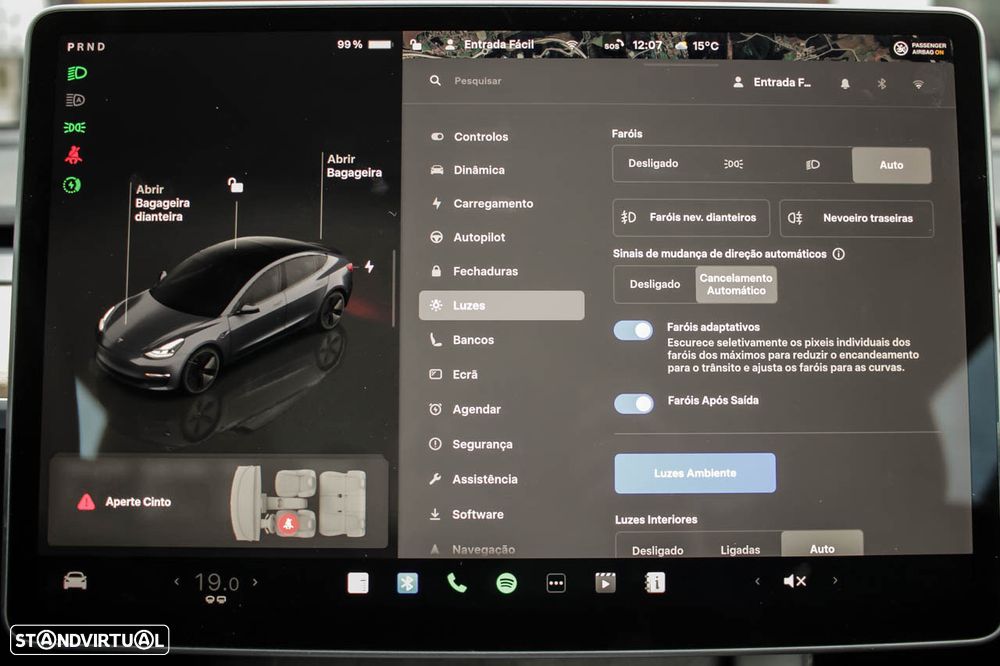The height and width of the screenshot is (666, 1000).
Task: Open the Theater video app icon
Action: pyautogui.click(x=605, y=583)
